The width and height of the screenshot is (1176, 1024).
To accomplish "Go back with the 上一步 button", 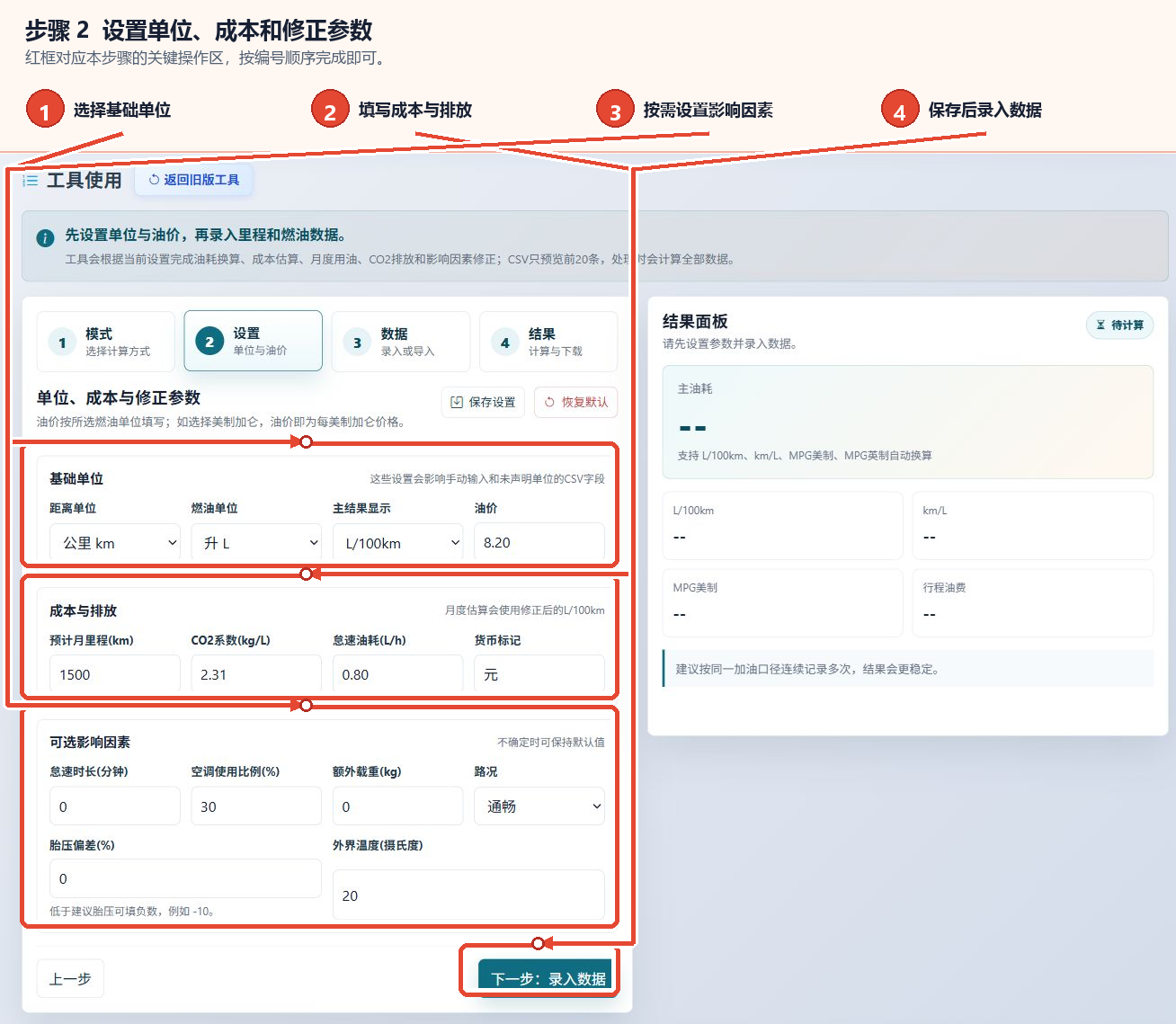I will coord(70,978).
